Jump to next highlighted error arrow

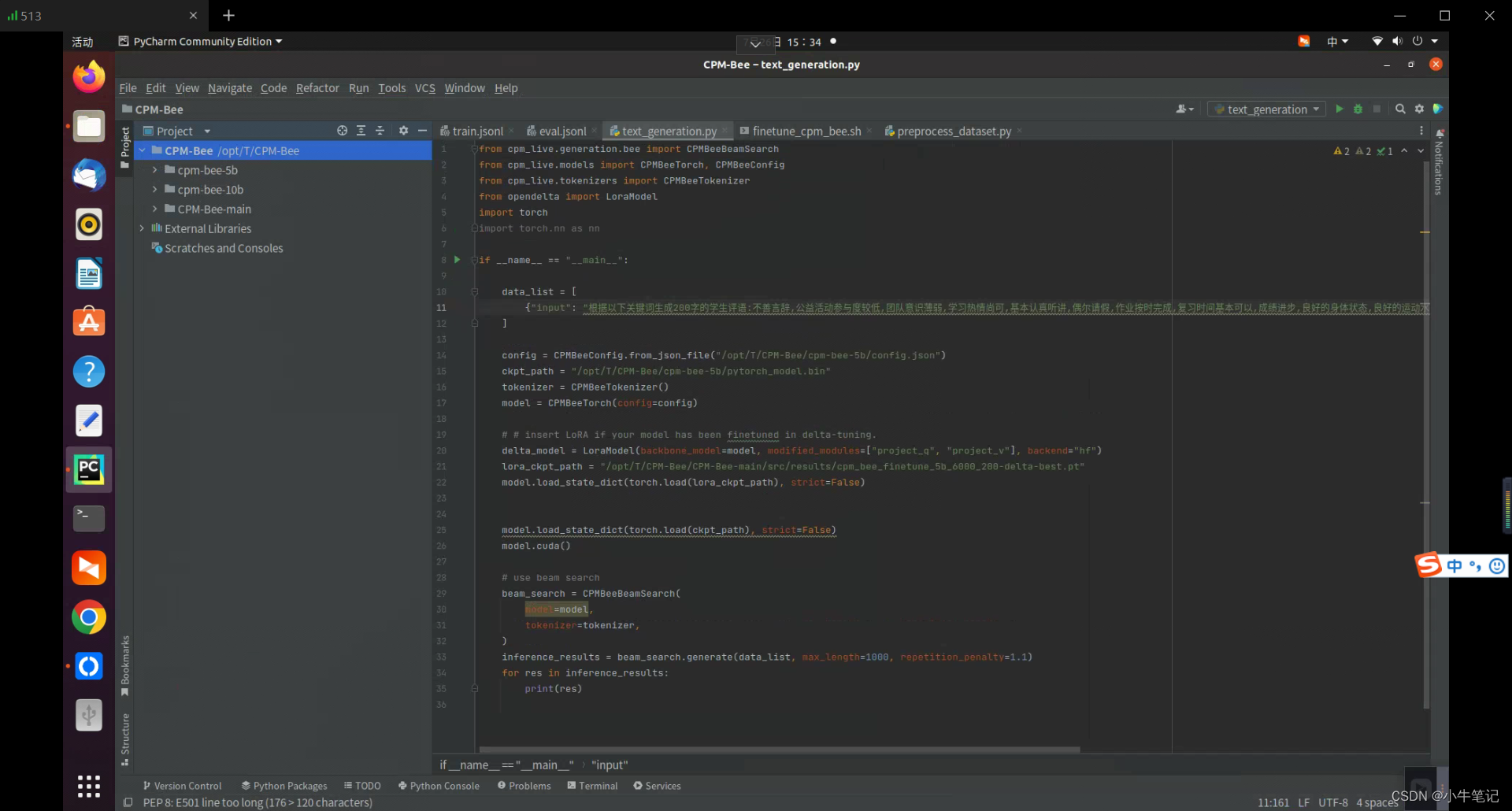[x=1421, y=150]
